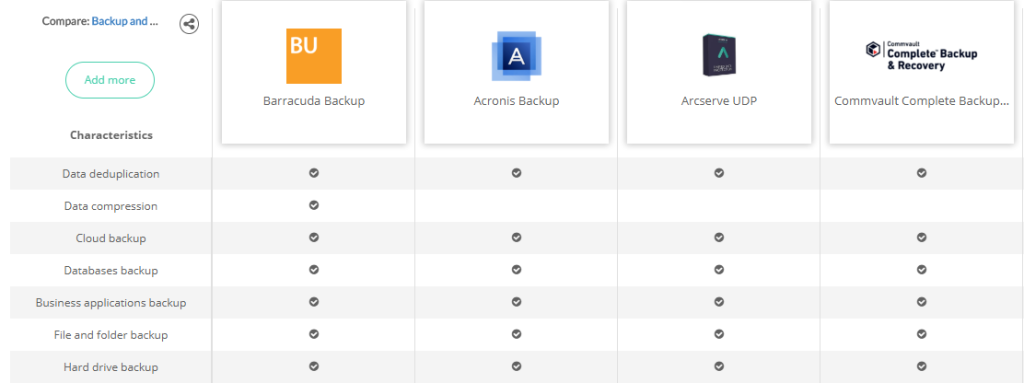Select the Arcserve UDP product name

click(x=719, y=101)
